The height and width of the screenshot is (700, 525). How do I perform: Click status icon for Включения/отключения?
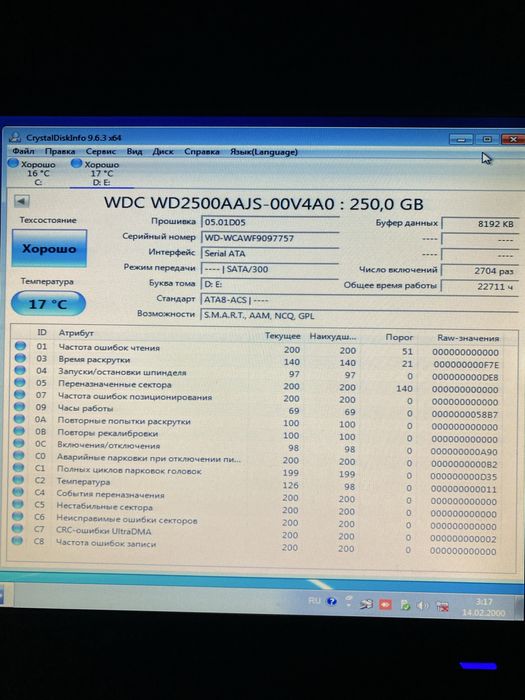coord(18,443)
